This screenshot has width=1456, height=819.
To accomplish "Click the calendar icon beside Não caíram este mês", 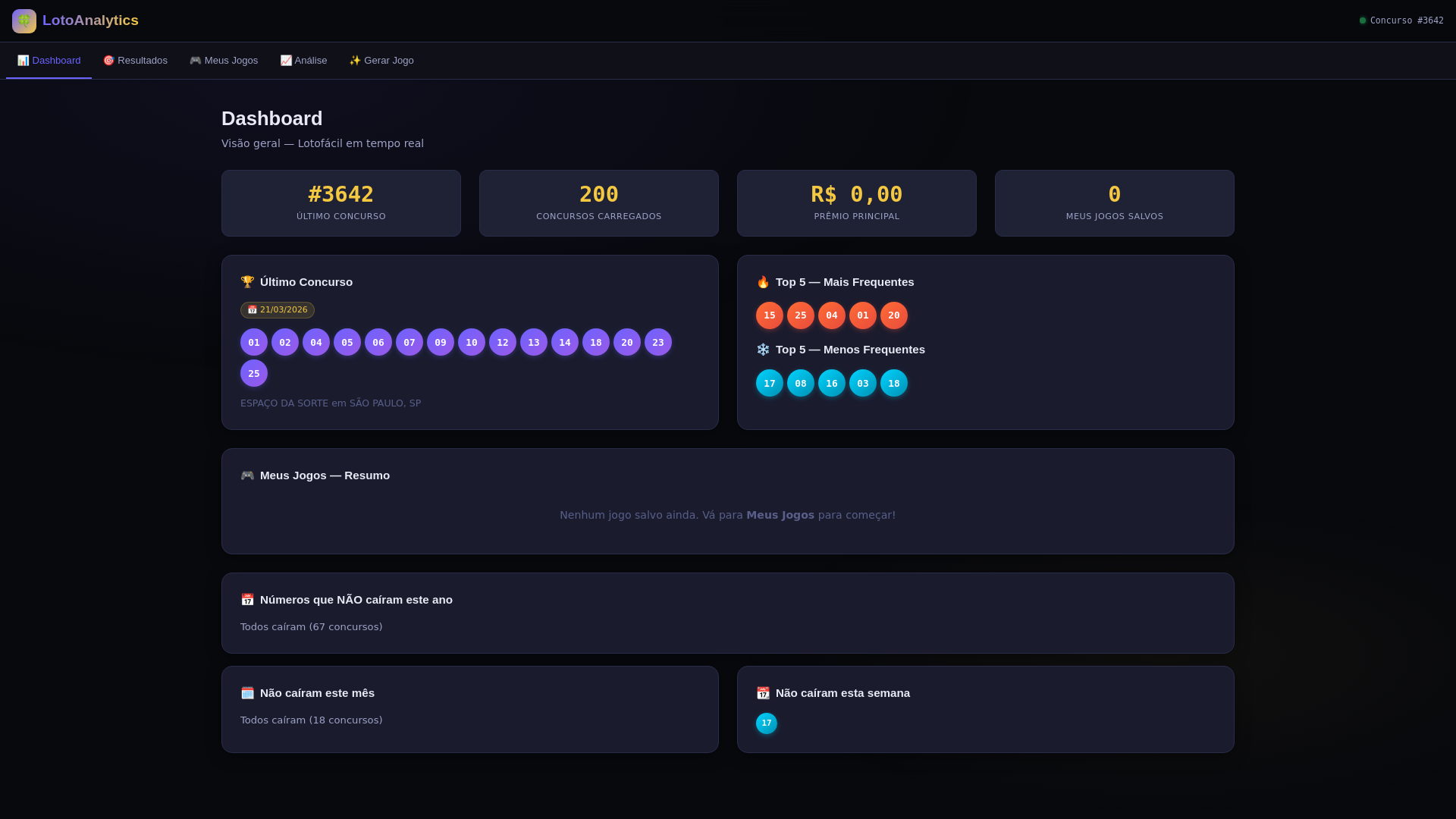I will pyautogui.click(x=247, y=693).
